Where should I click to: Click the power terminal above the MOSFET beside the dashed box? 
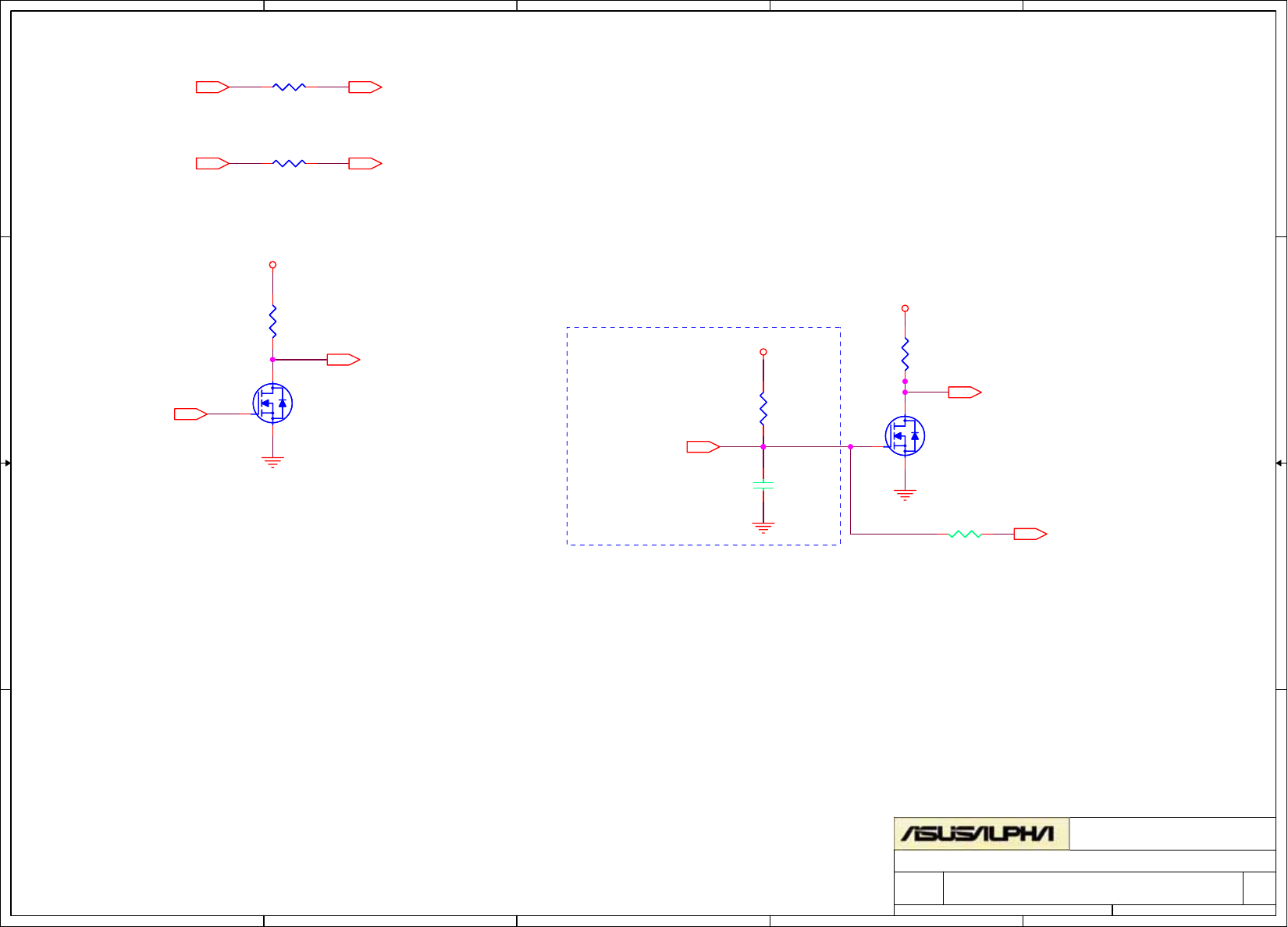[905, 308]
